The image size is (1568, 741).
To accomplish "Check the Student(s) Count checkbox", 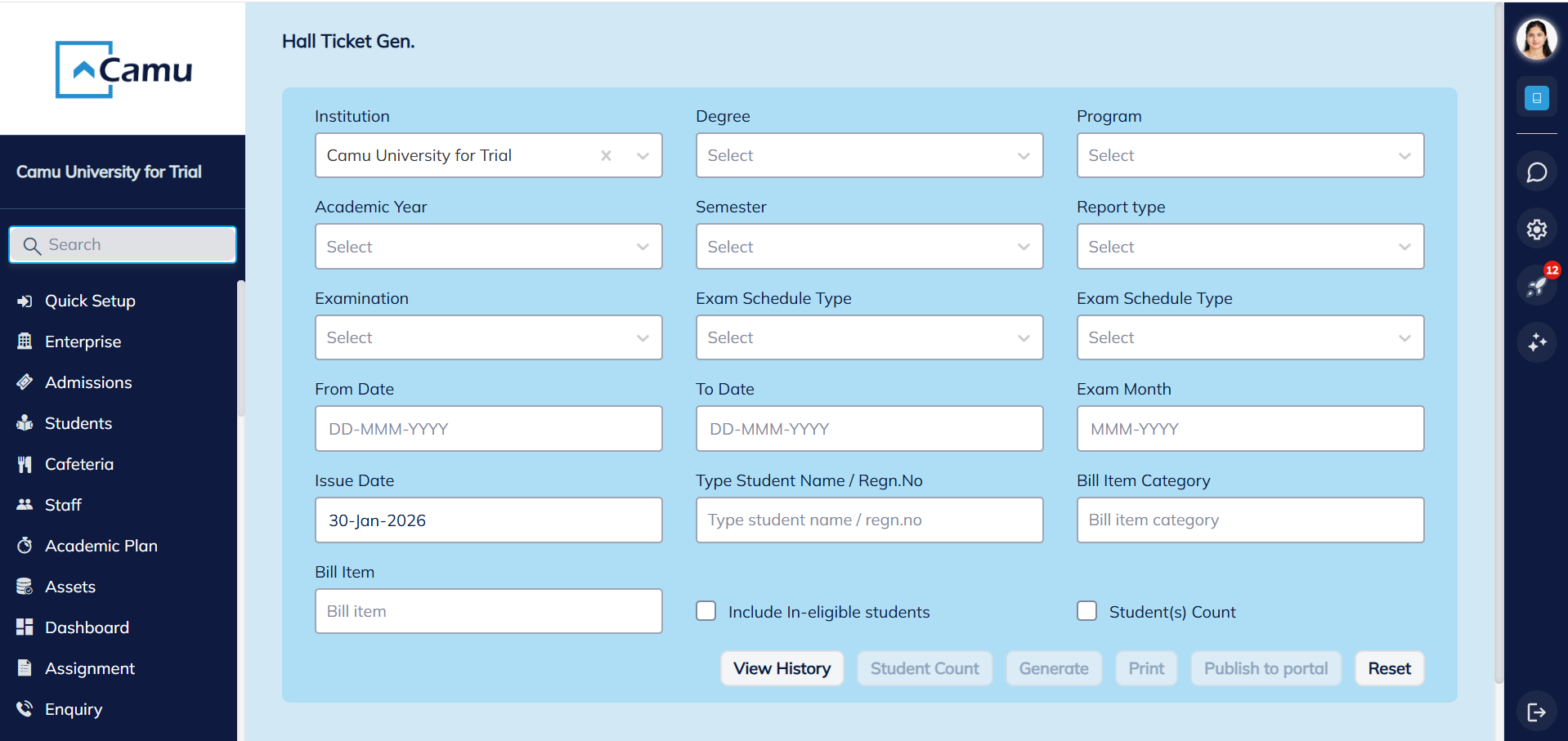I will 1086,611.
